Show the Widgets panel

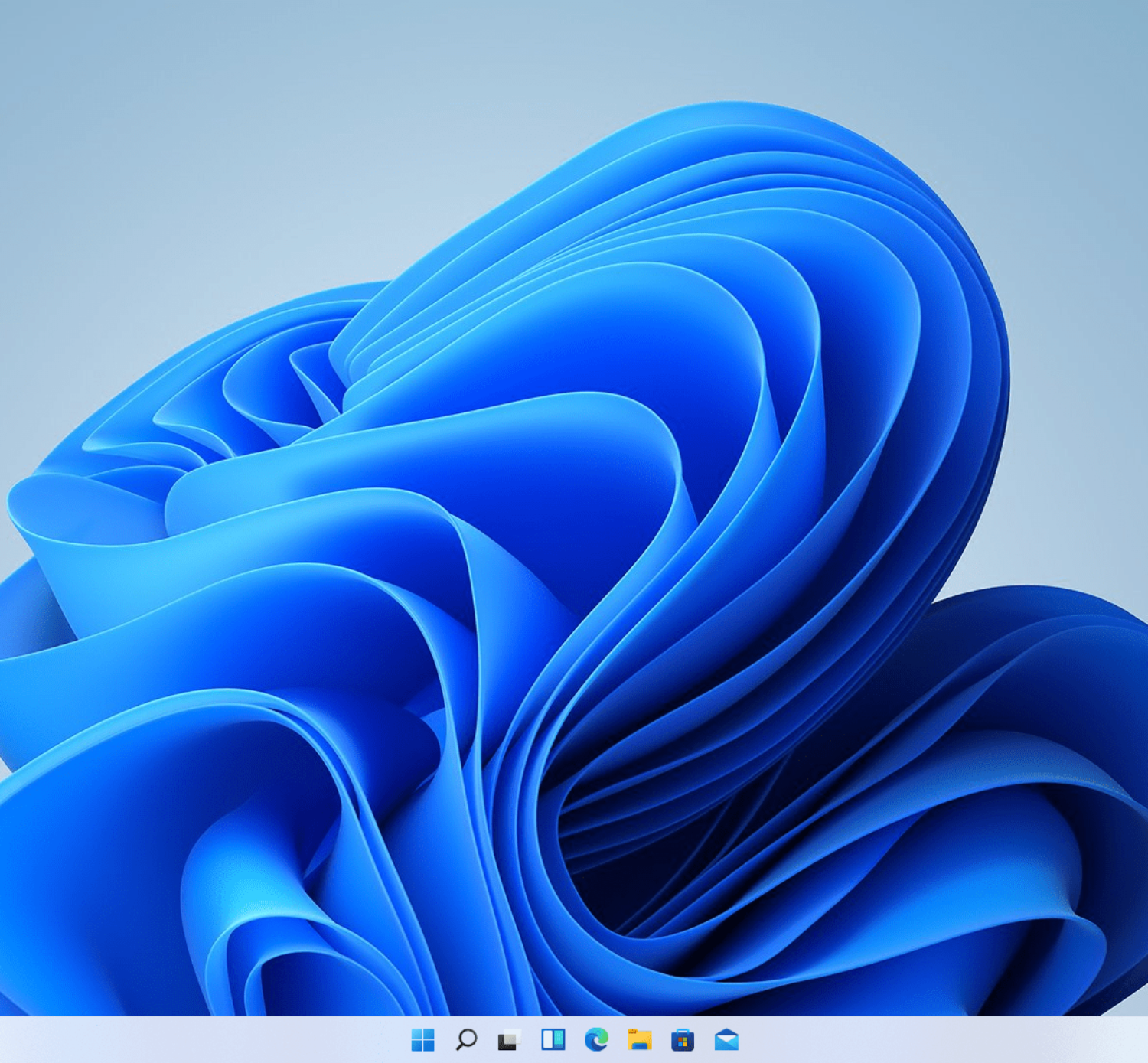(553, 1039)
